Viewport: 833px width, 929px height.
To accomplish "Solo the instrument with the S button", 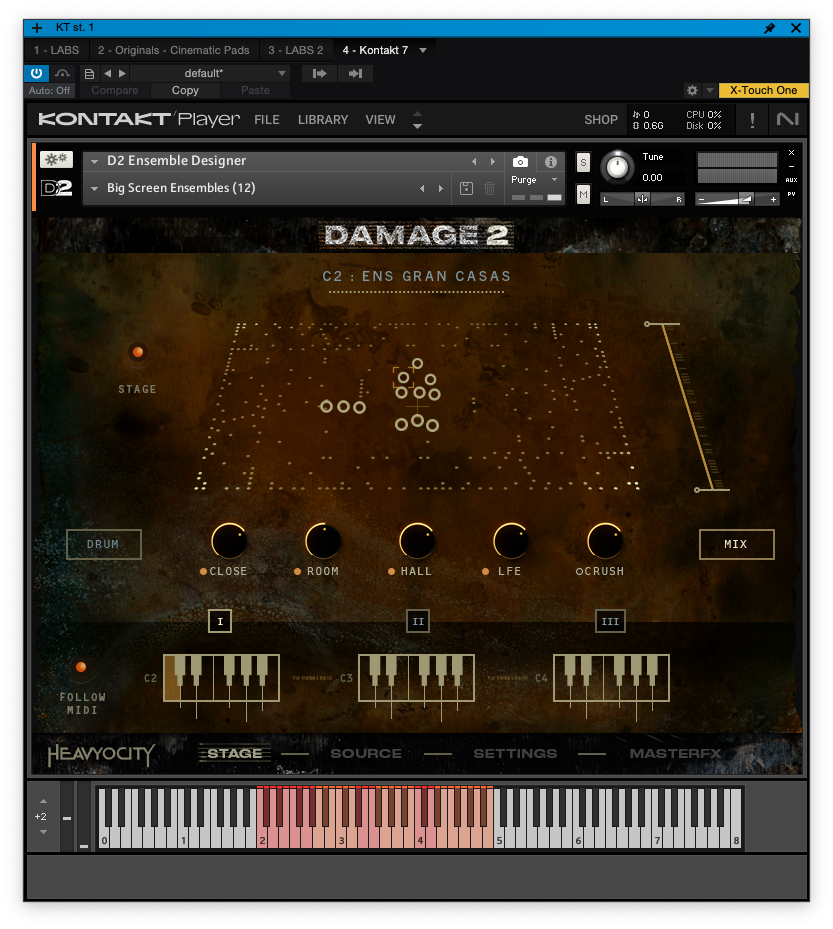I will 583,162.
